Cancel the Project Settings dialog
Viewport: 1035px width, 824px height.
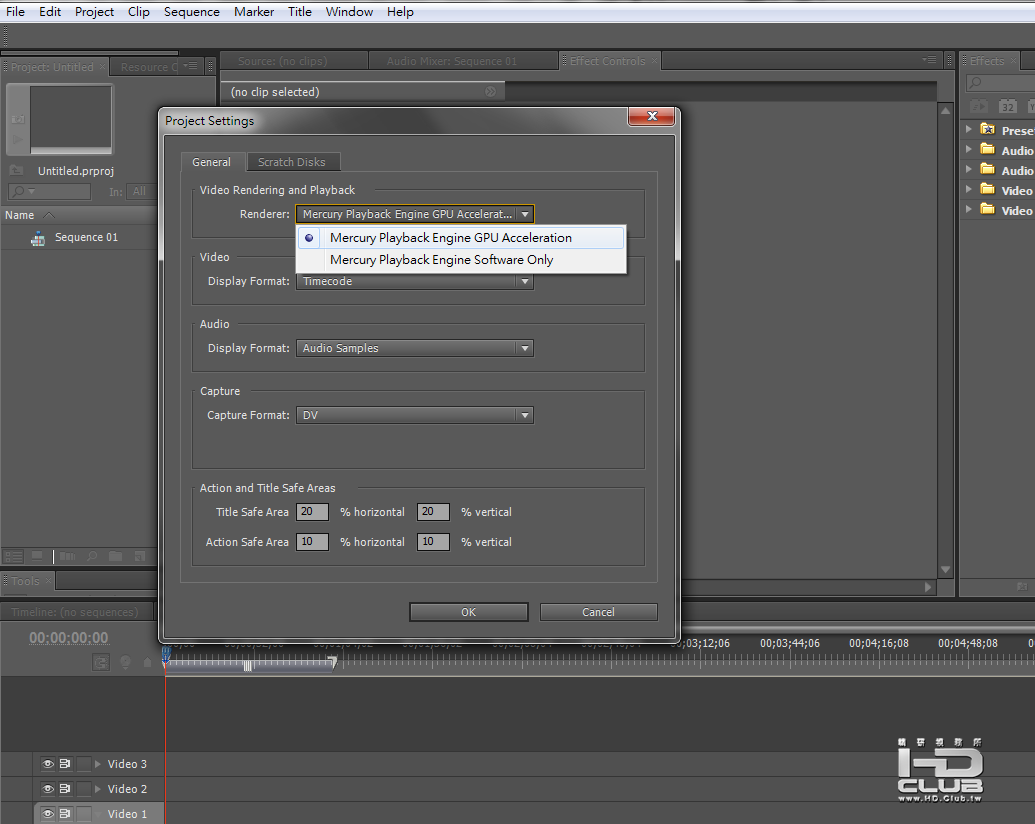pos(598,612)
